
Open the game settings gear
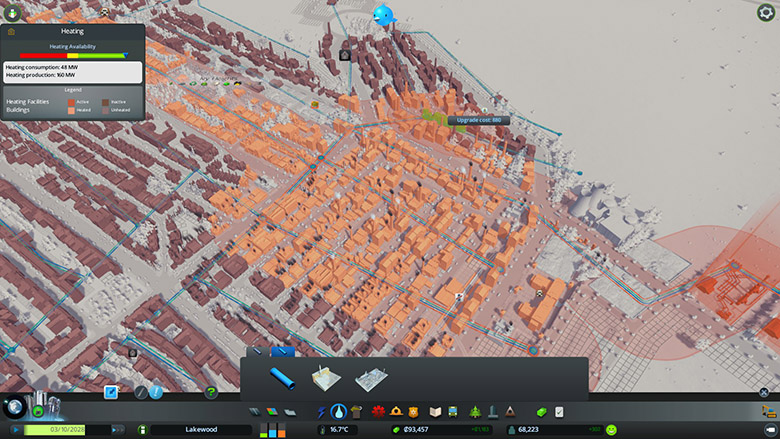click(766, 12)
